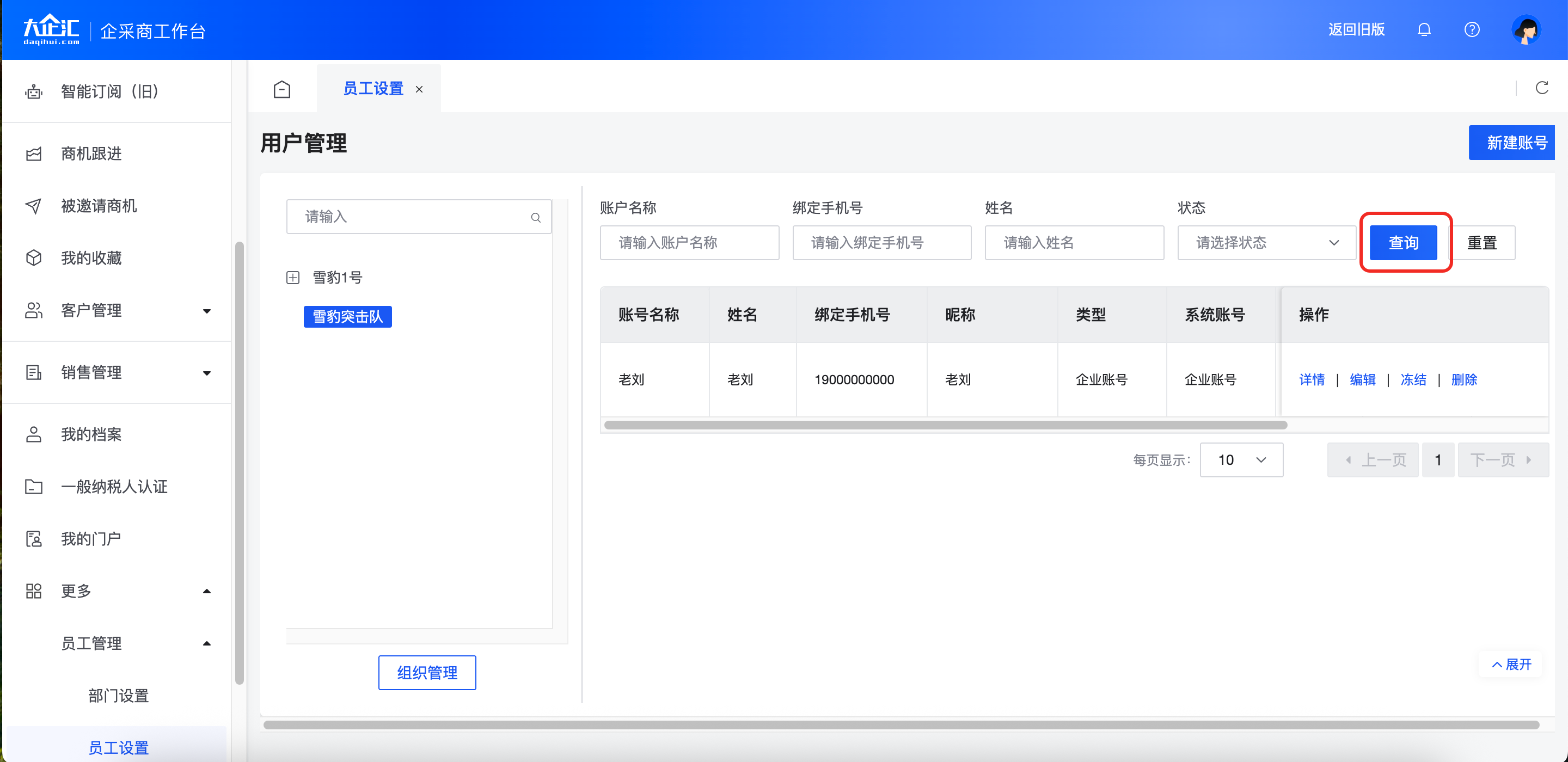Click 返回旧版 link
This screenshot has width=1568, height=762.
1356,30
